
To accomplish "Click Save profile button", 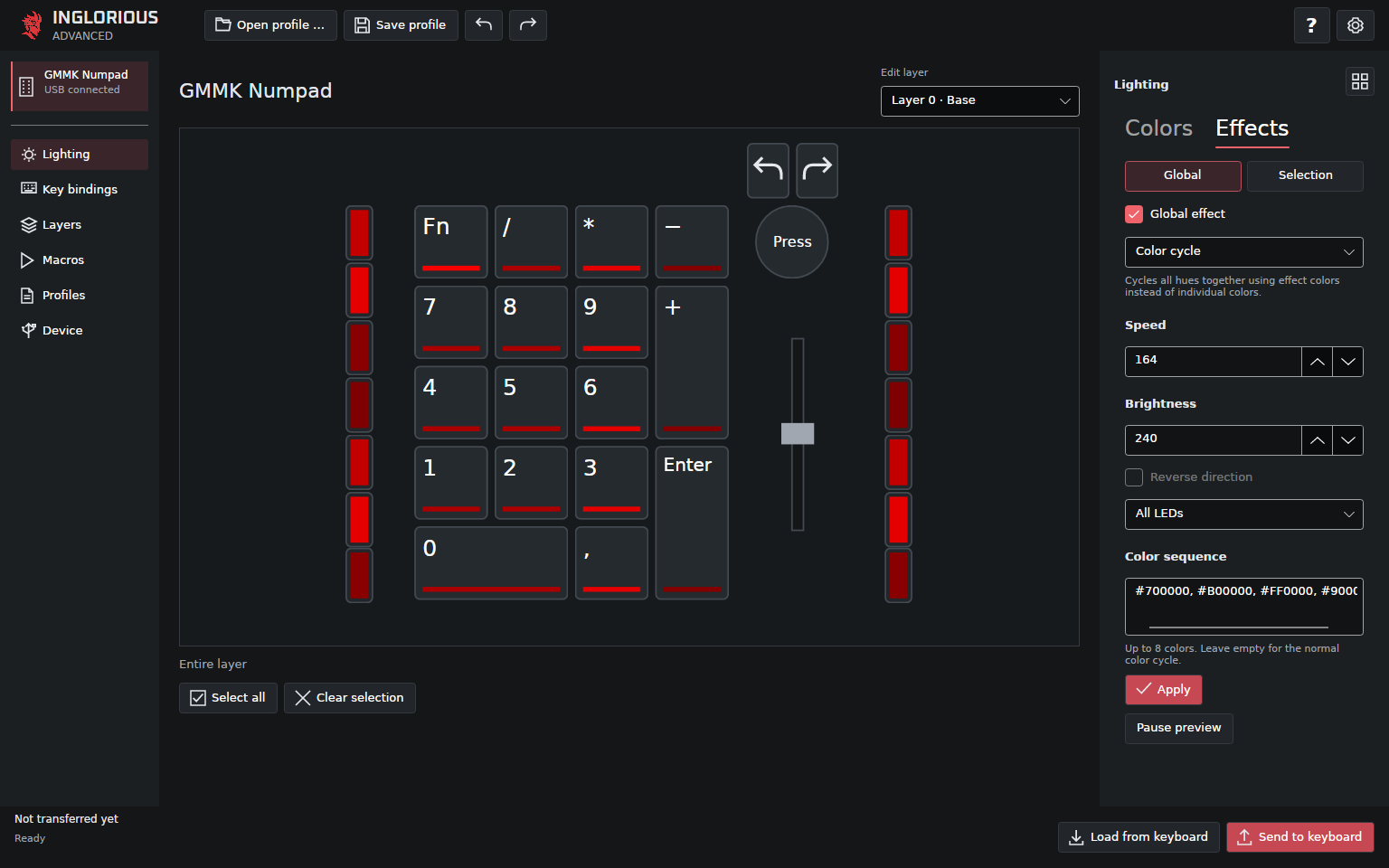I will (x=401, y=25).
